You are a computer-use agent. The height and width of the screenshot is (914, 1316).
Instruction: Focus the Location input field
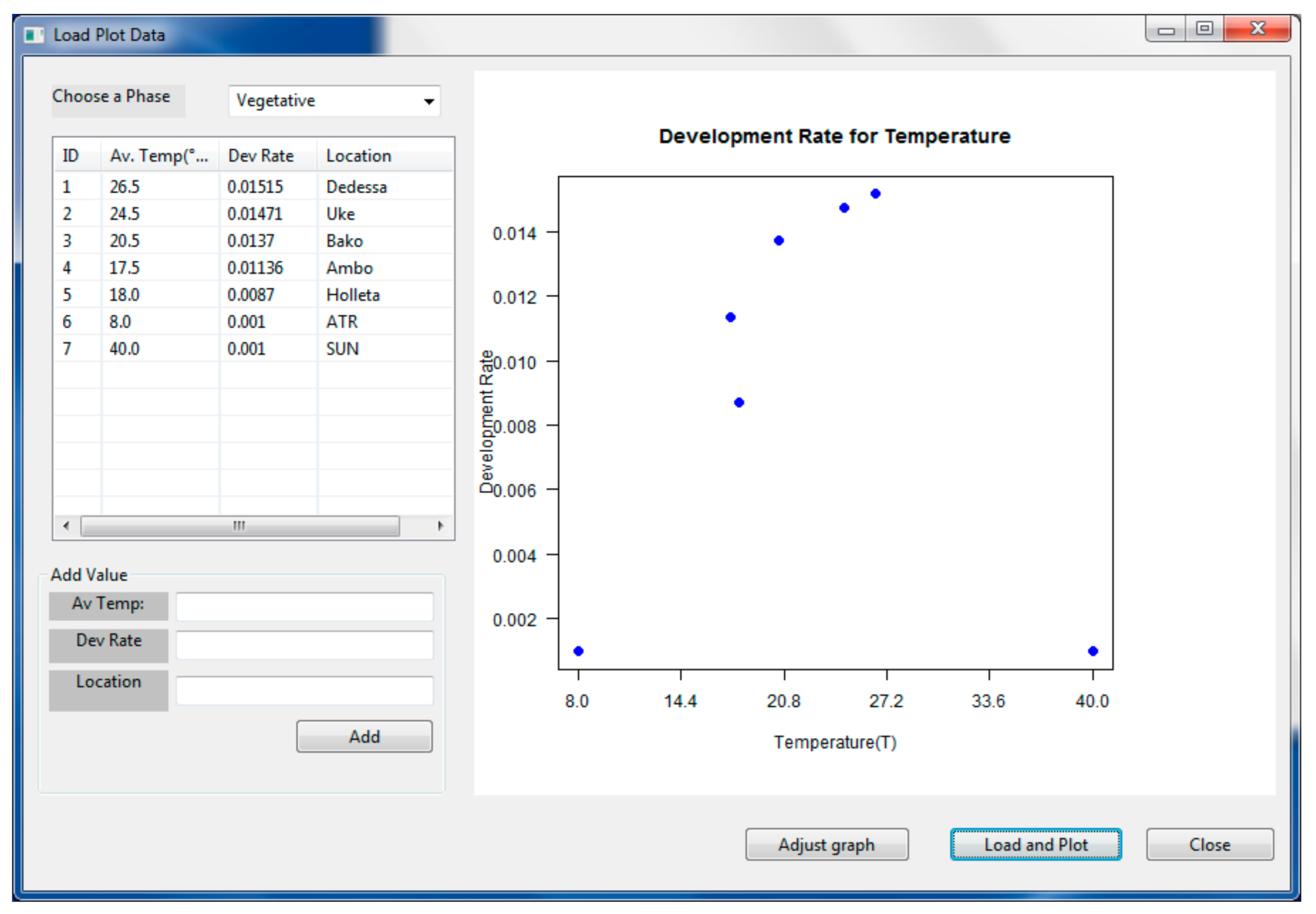click(304, 690)
